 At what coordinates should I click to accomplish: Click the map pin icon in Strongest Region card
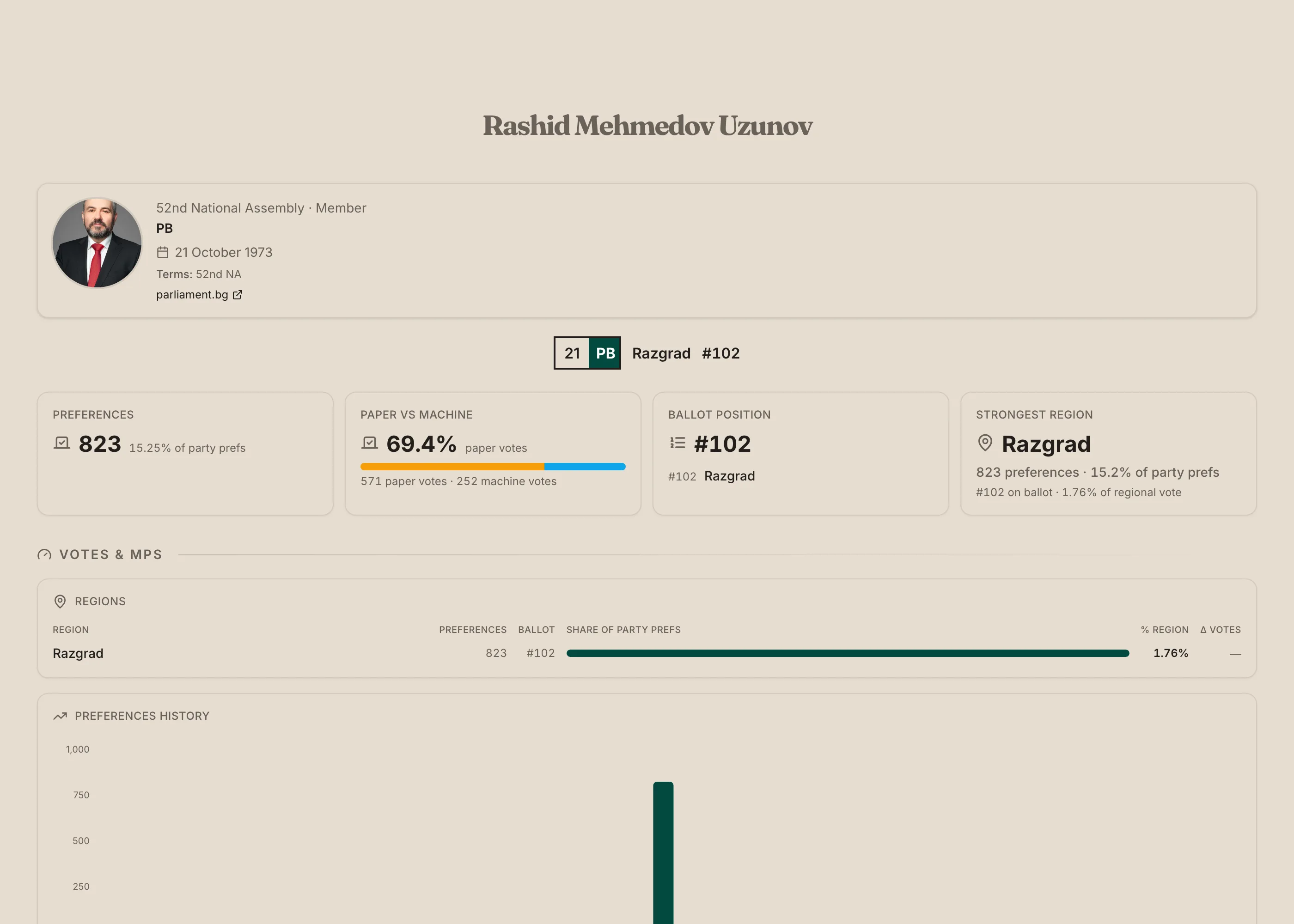(x=985, y=443)
